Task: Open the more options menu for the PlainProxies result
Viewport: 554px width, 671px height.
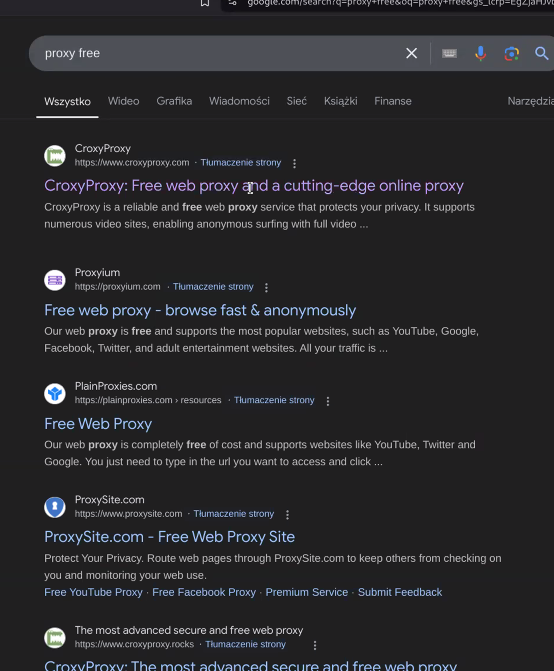Action: tap(328, 401)
